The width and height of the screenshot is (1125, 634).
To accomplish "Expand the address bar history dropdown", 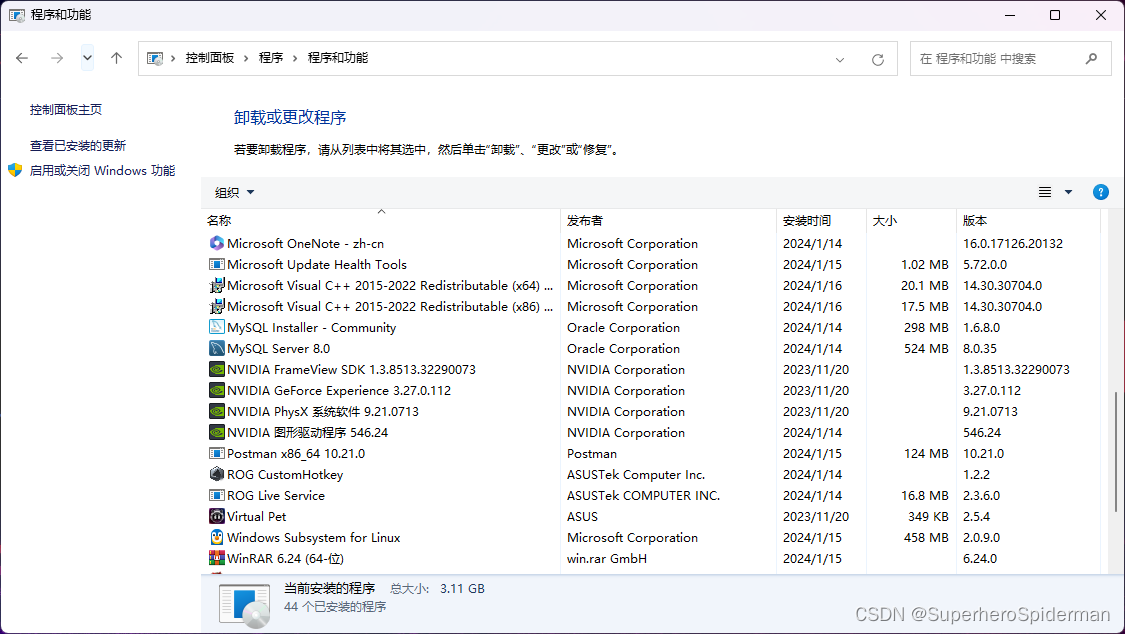I will coord(839,60).
